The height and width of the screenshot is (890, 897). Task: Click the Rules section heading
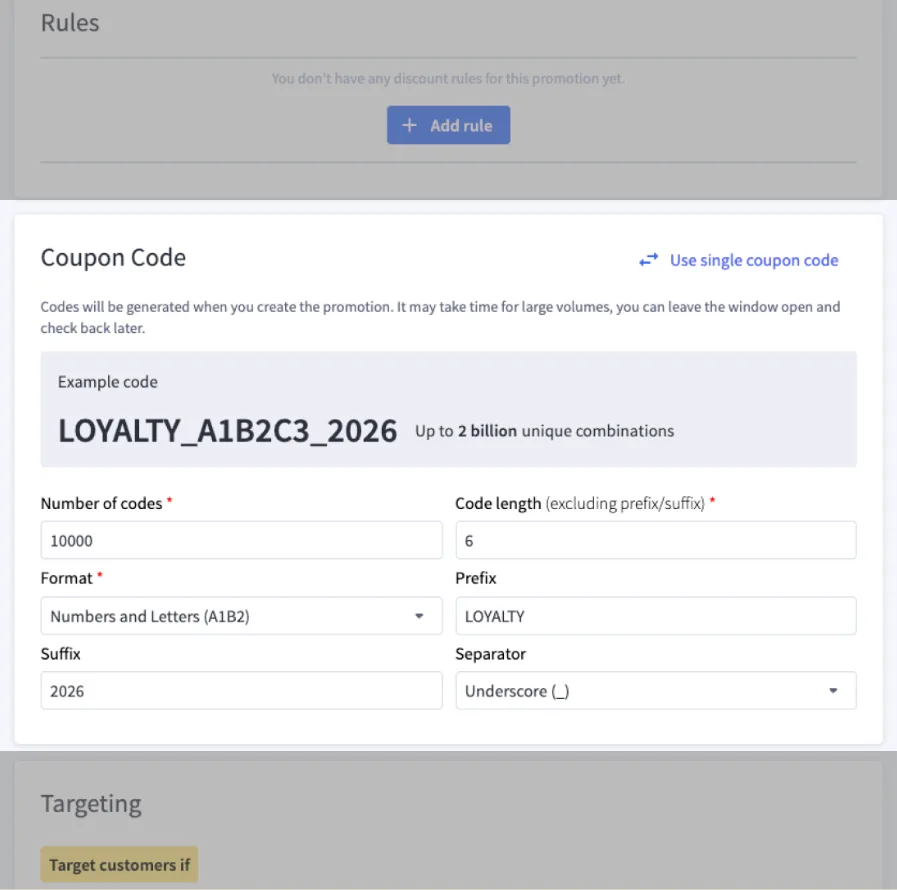pos(70,22)
